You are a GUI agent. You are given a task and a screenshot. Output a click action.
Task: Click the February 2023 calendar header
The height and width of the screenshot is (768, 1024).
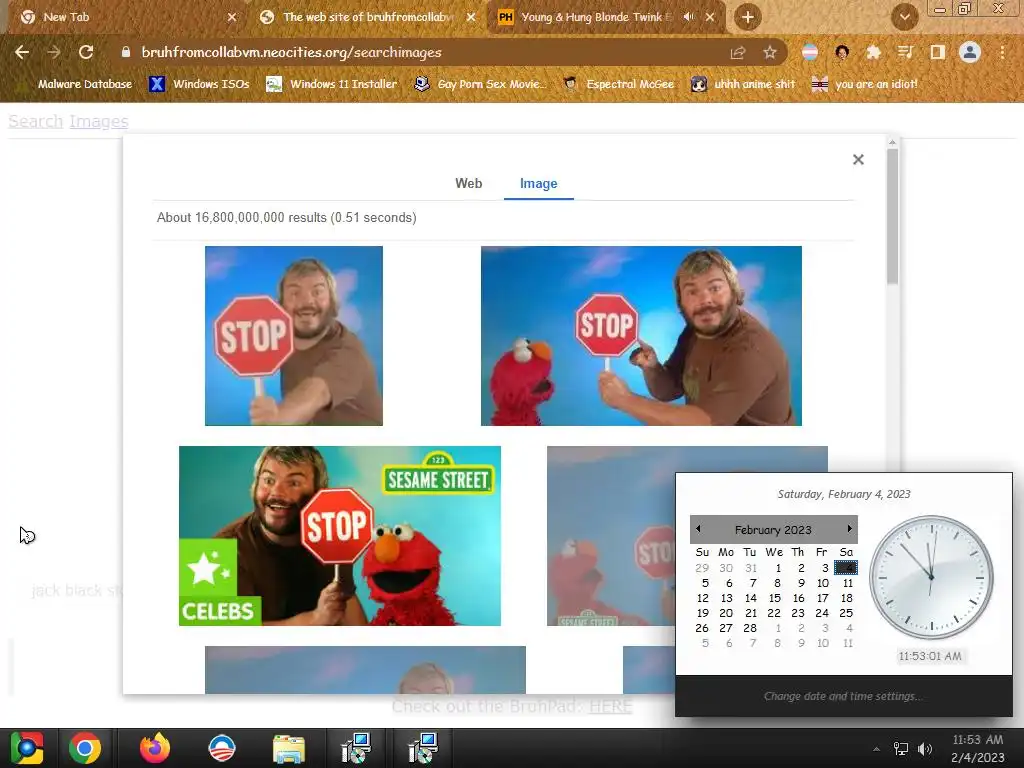pyautogui.click(x=773, y=530)
